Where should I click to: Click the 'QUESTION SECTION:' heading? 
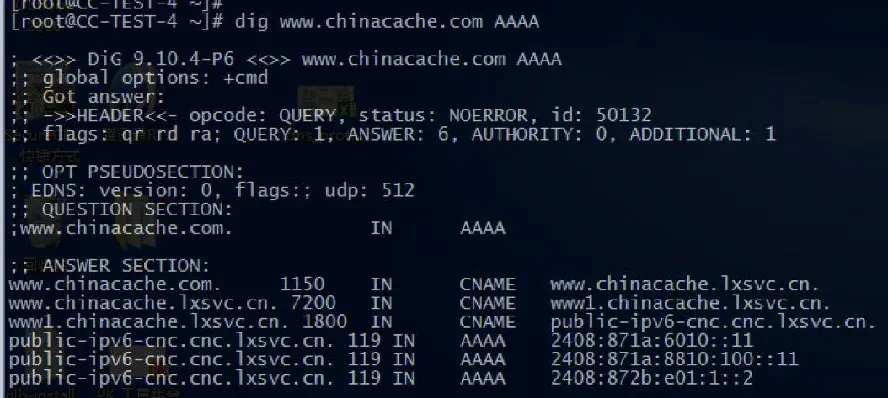(x=137, y=209)
